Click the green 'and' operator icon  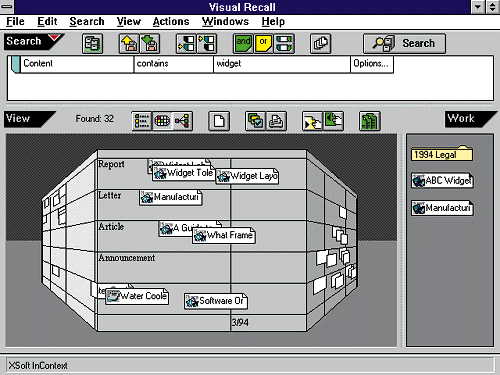(x=243, y=44)
